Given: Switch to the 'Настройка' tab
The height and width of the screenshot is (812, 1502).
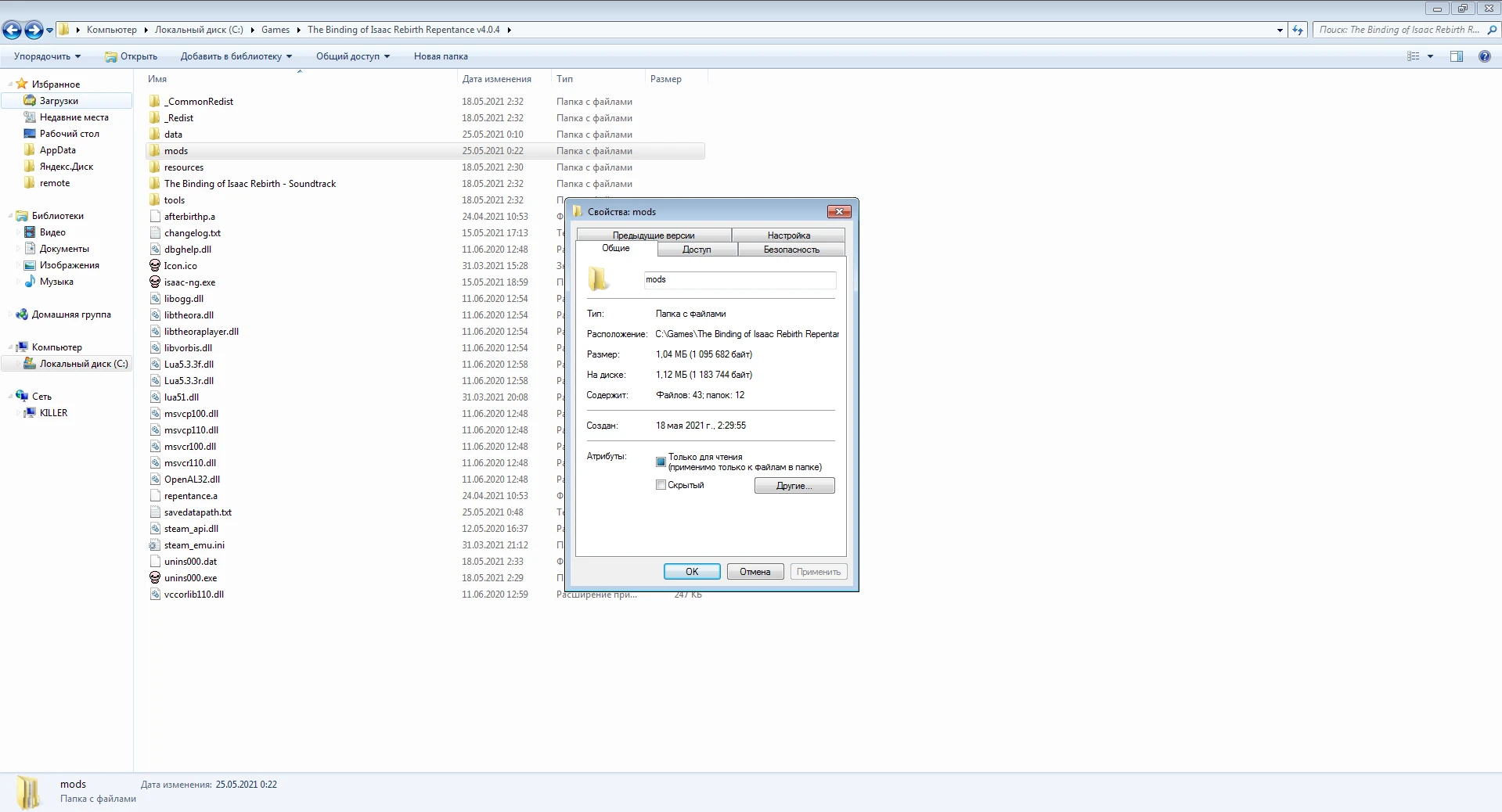Looking at the screenshot, I should click(x=788, y=235).
